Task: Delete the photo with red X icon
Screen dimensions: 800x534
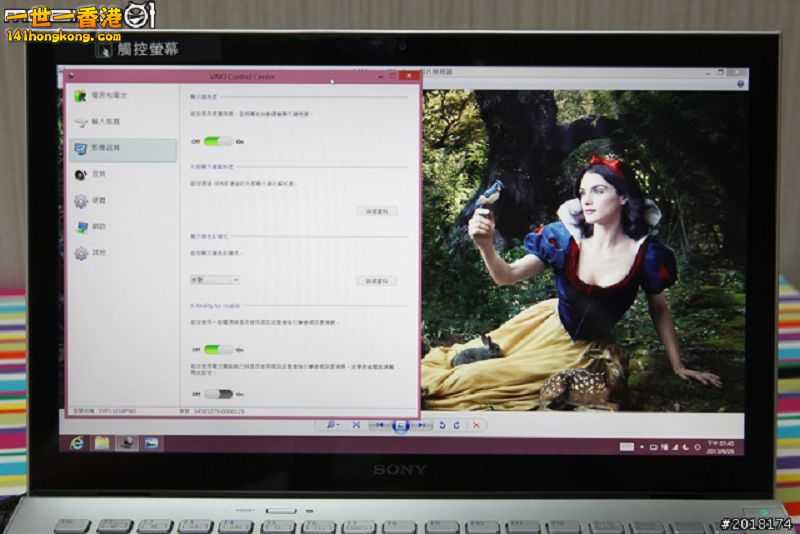Action: pyautogui.click(x=476, y=425)
